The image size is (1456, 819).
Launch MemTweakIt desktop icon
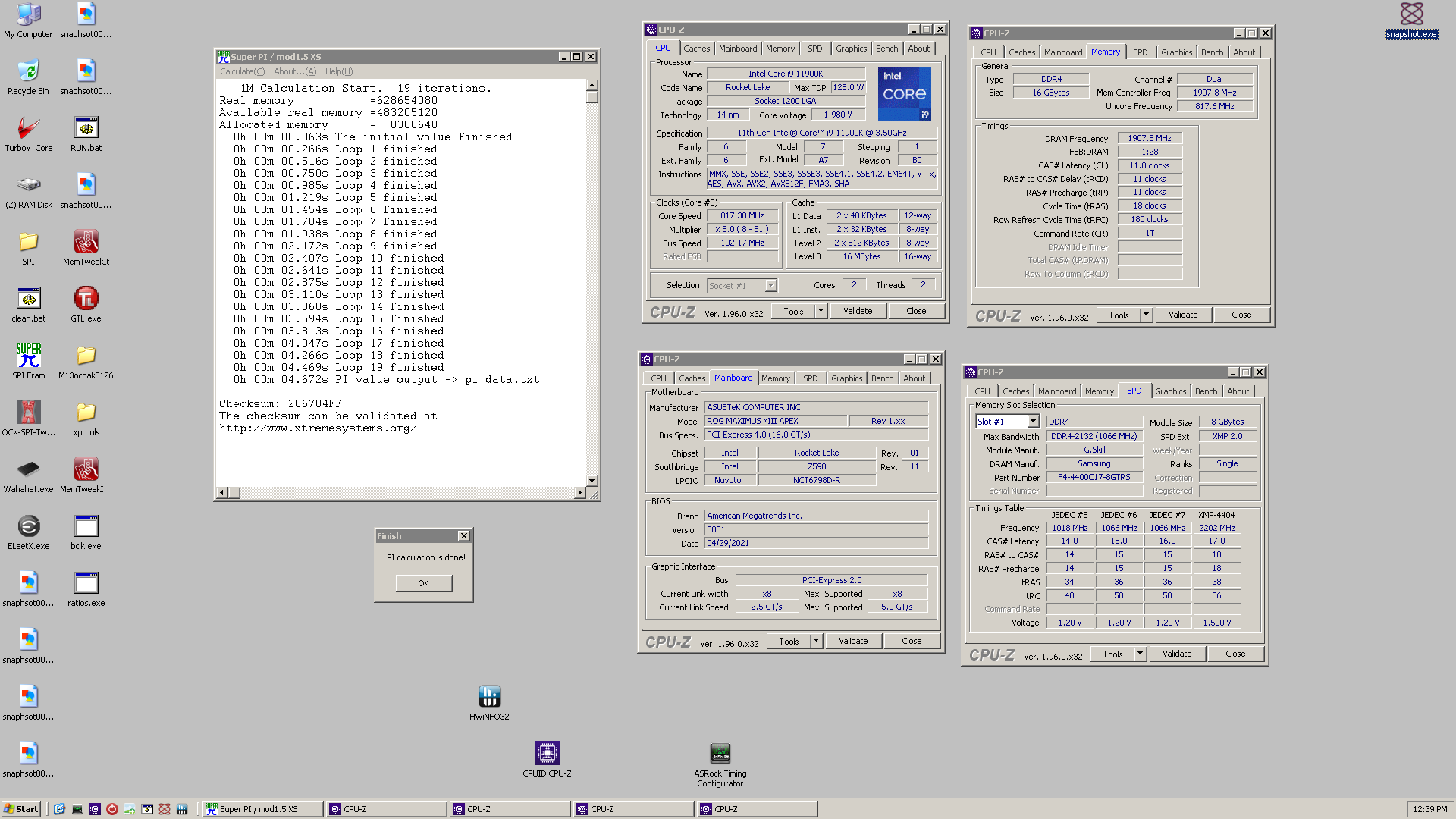click(x=86, y=248)
